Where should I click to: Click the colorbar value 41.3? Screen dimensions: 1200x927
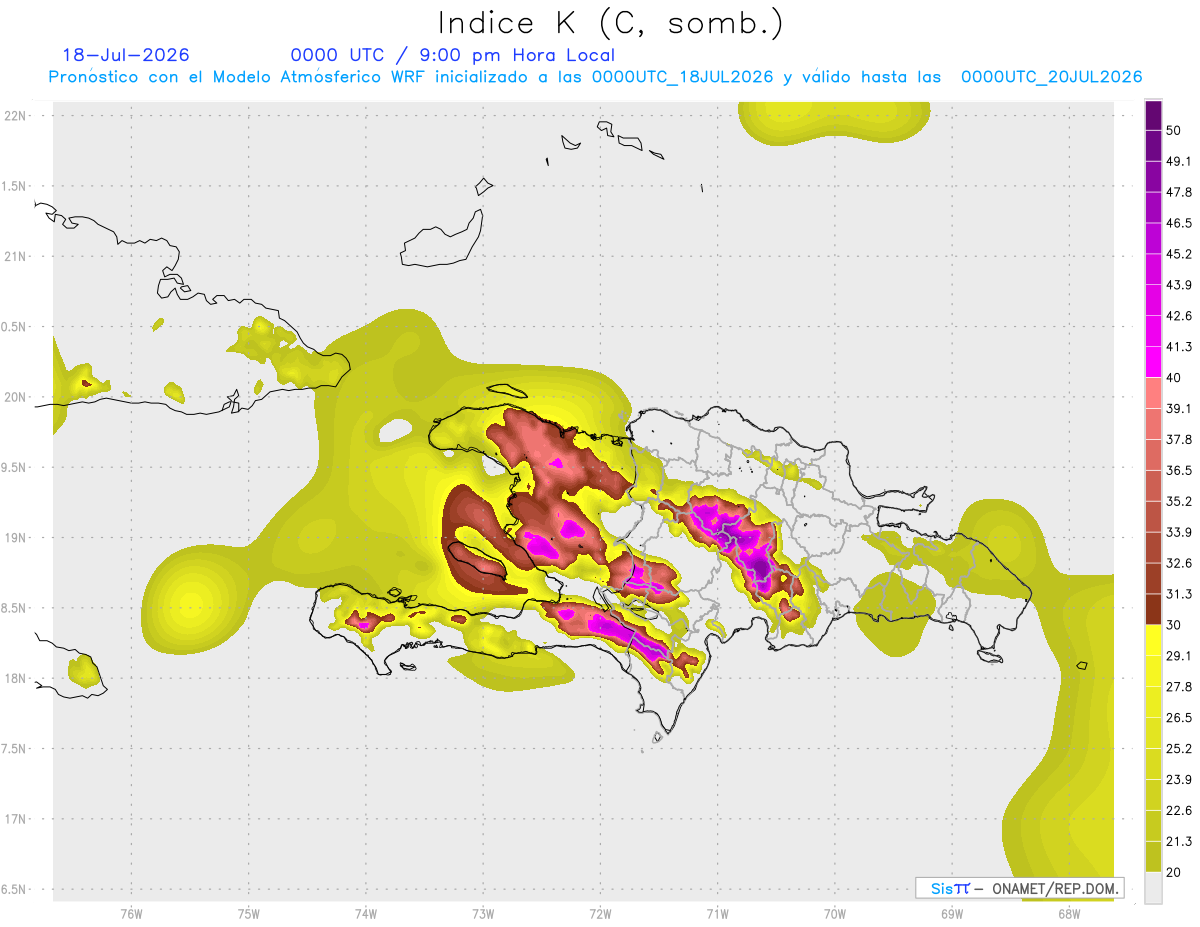point(1179,347)
